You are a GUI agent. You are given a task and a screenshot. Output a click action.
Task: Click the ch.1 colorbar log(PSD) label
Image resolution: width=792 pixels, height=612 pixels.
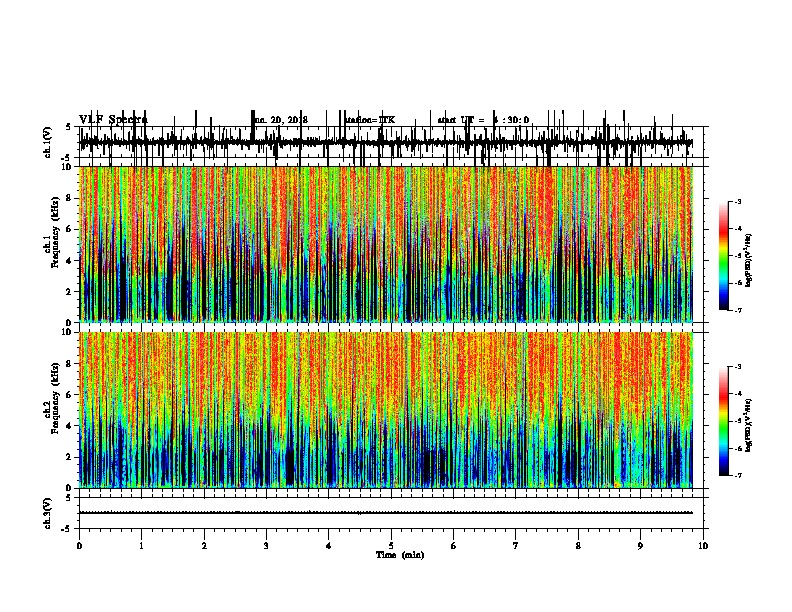tap(749, 261)
